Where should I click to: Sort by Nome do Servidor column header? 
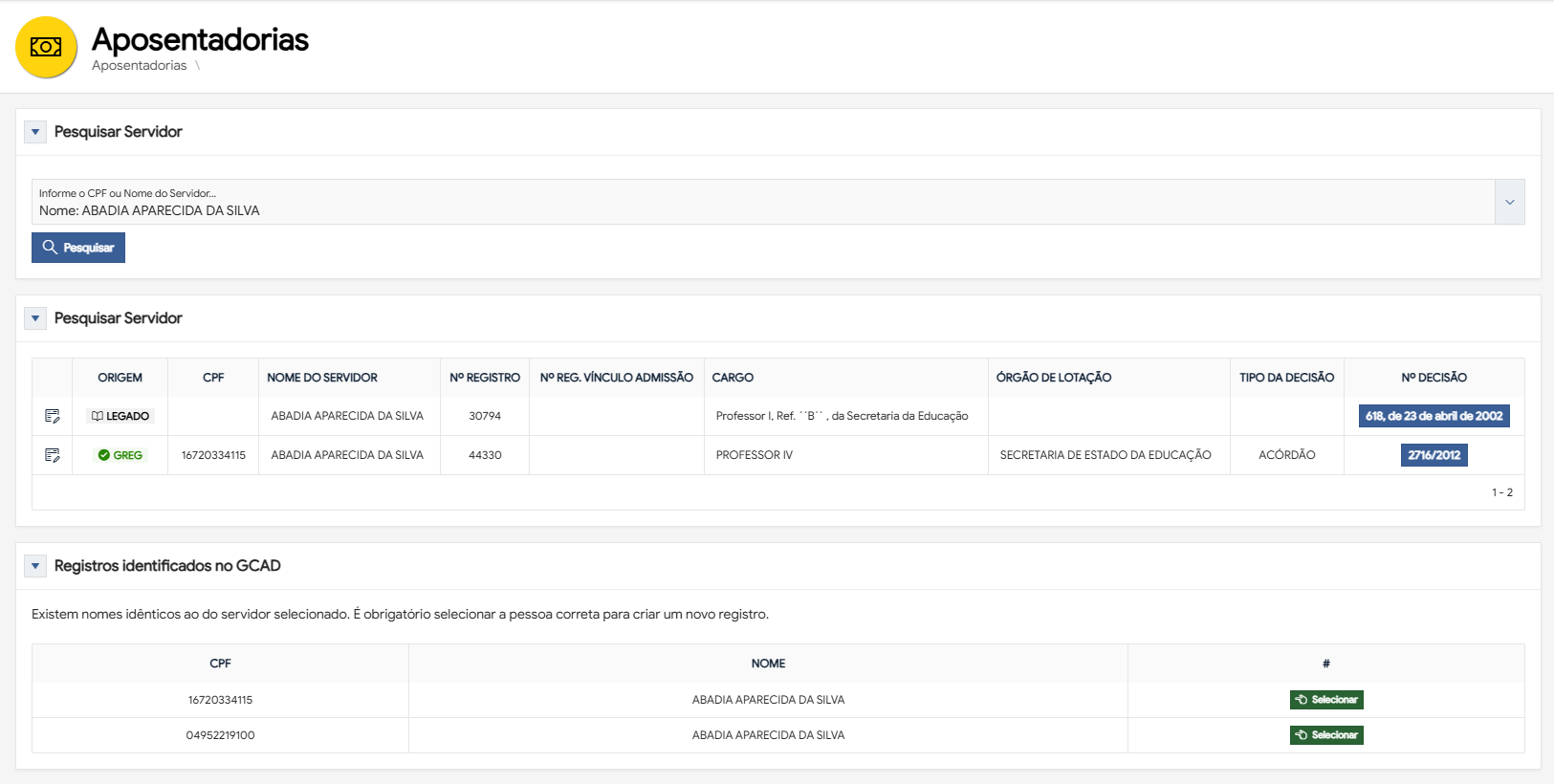[x=322, y=378]
